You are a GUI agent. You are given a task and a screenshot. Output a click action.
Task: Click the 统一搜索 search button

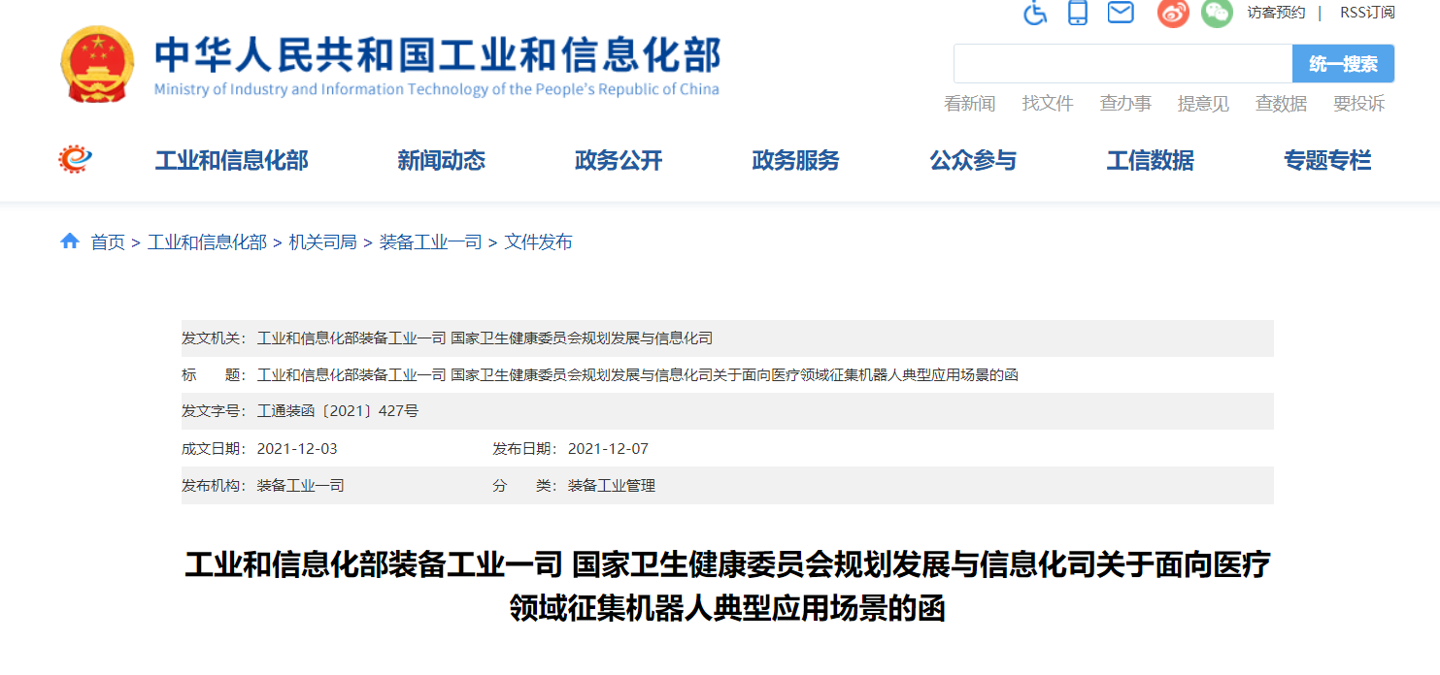point(1343,63)
